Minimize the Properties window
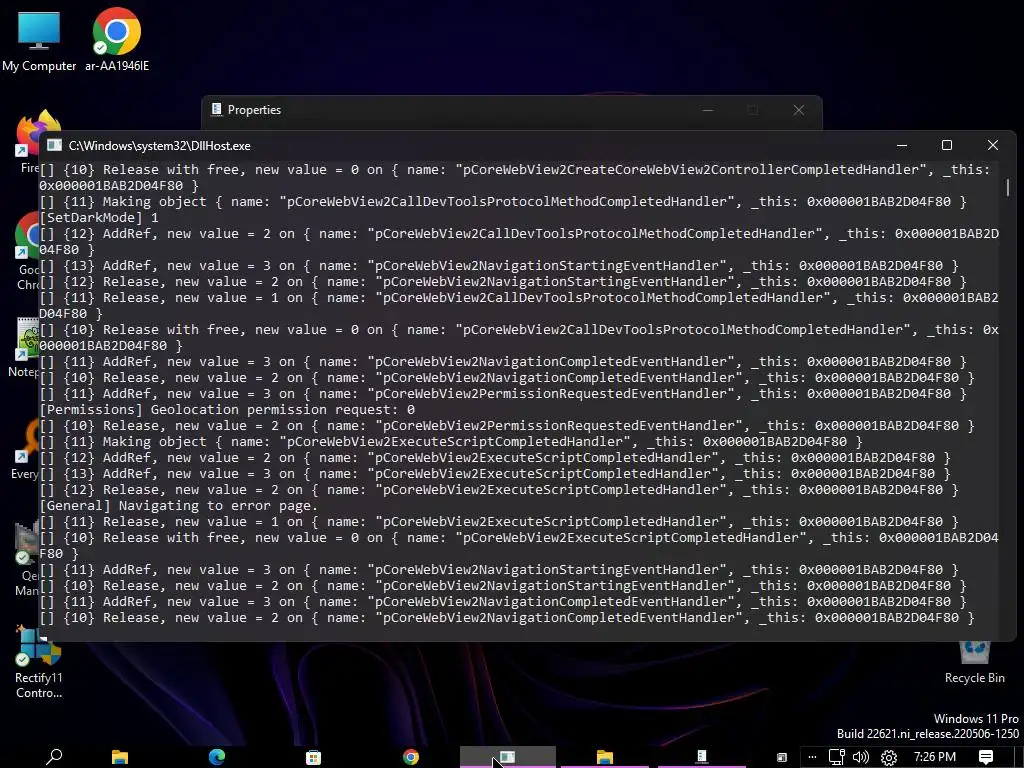Viewport: 1024px width, 768px height. click(708, 110)
